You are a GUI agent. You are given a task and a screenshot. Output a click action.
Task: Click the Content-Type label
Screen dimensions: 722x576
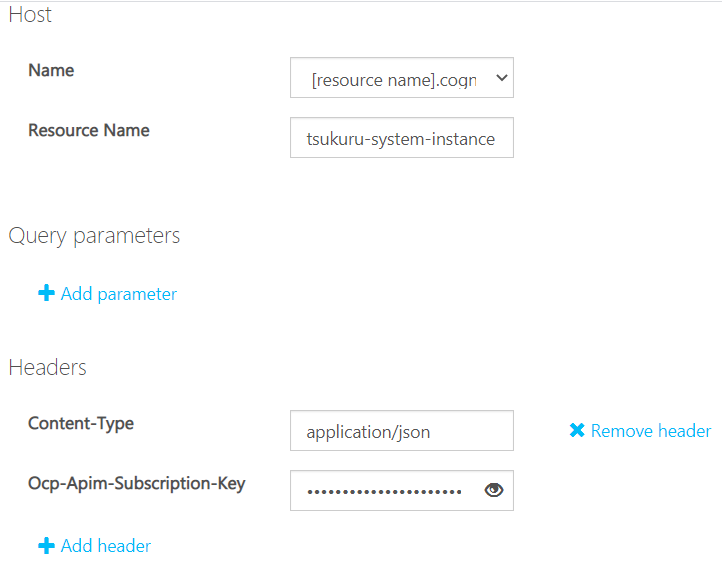coord(81,424)
